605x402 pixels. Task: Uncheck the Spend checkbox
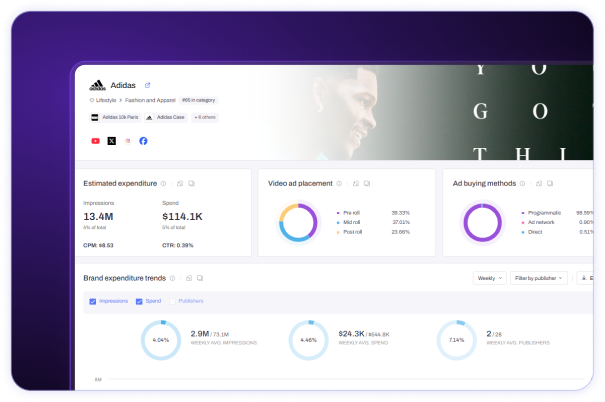click(139, 301)
